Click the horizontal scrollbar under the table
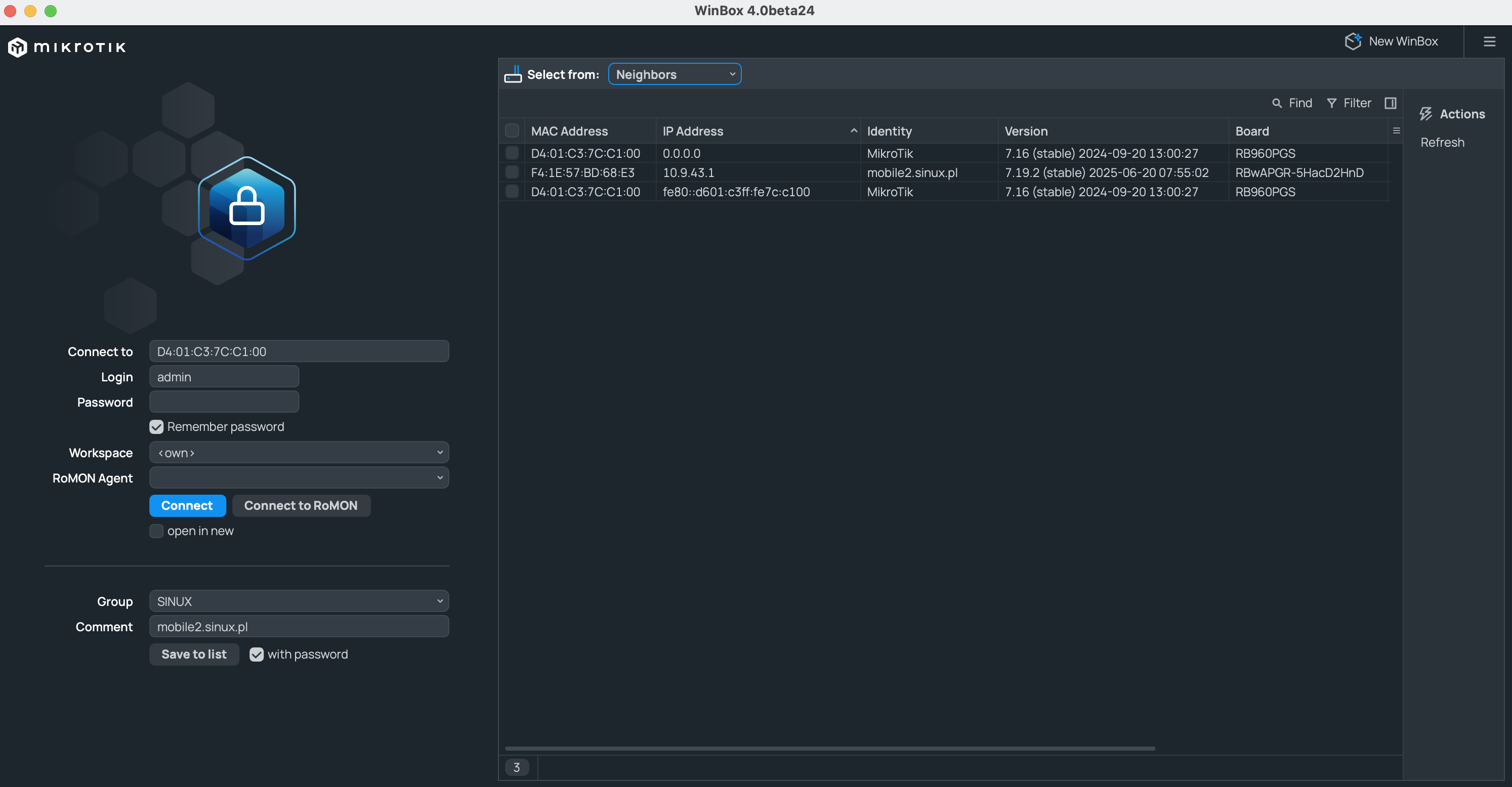Image resolution: width=1512 pixels, height=787 pixels. pyautogui.click(x=830, y=748)
